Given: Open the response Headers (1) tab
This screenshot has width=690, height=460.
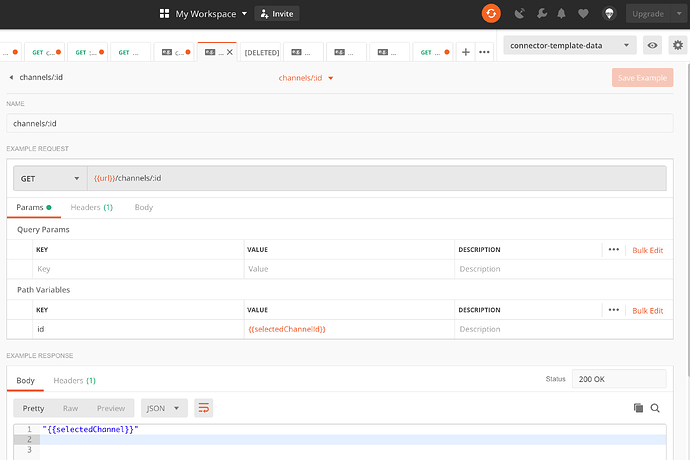Looking at the screenshot, I should coord(74,380).
